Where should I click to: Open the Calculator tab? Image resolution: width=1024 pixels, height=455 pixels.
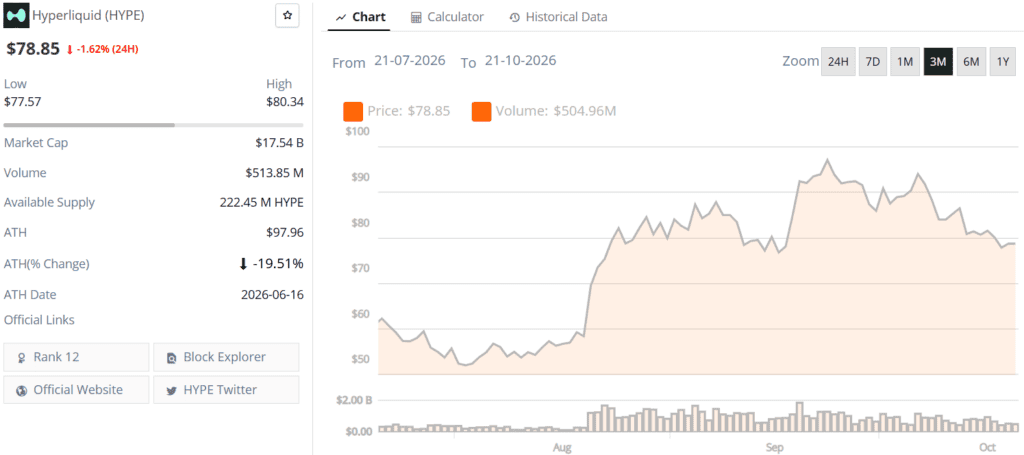point(447,17)
